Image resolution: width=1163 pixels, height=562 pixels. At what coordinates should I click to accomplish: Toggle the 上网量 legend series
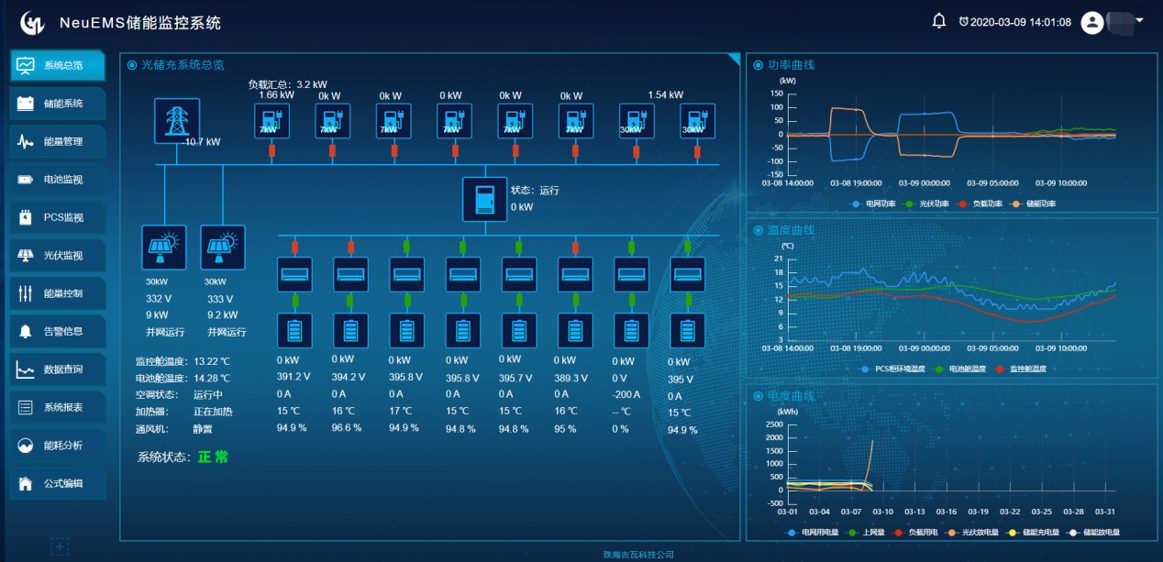[x=866, y=532]
